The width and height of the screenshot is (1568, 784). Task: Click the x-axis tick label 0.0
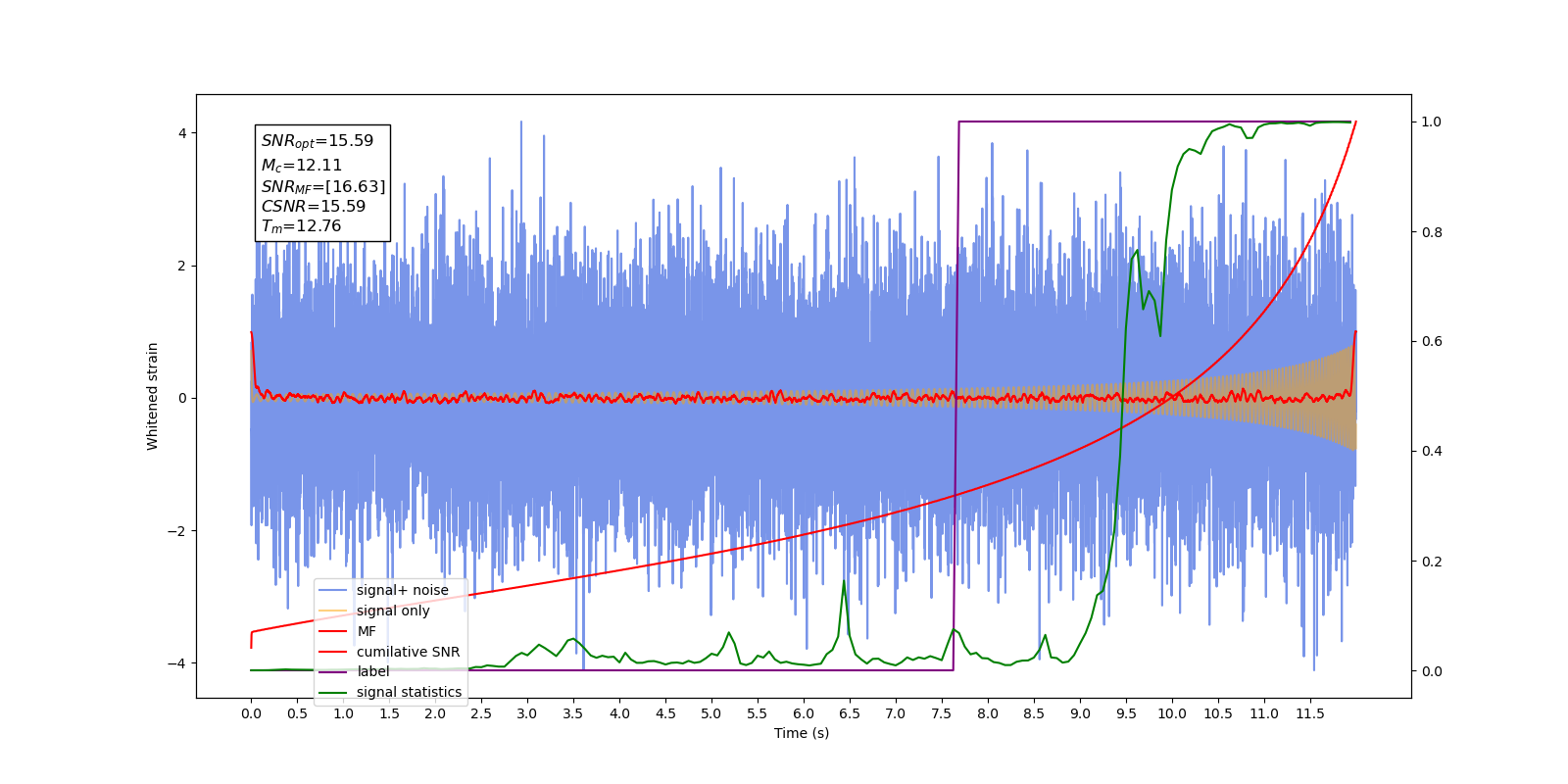pos(251,713)
